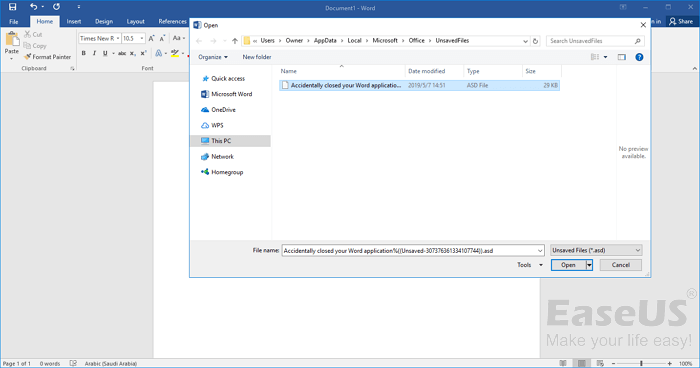Viewport: 700px width, 368px height.
Task: Open the File menu tab
Action: 14,21
